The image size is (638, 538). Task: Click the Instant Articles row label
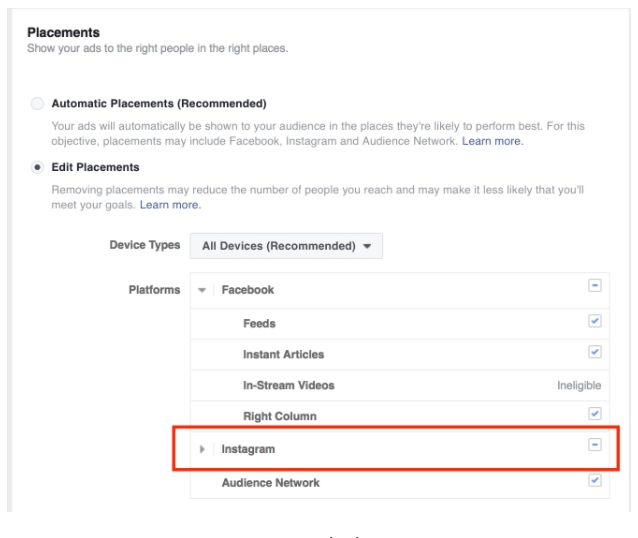point(283,354)
